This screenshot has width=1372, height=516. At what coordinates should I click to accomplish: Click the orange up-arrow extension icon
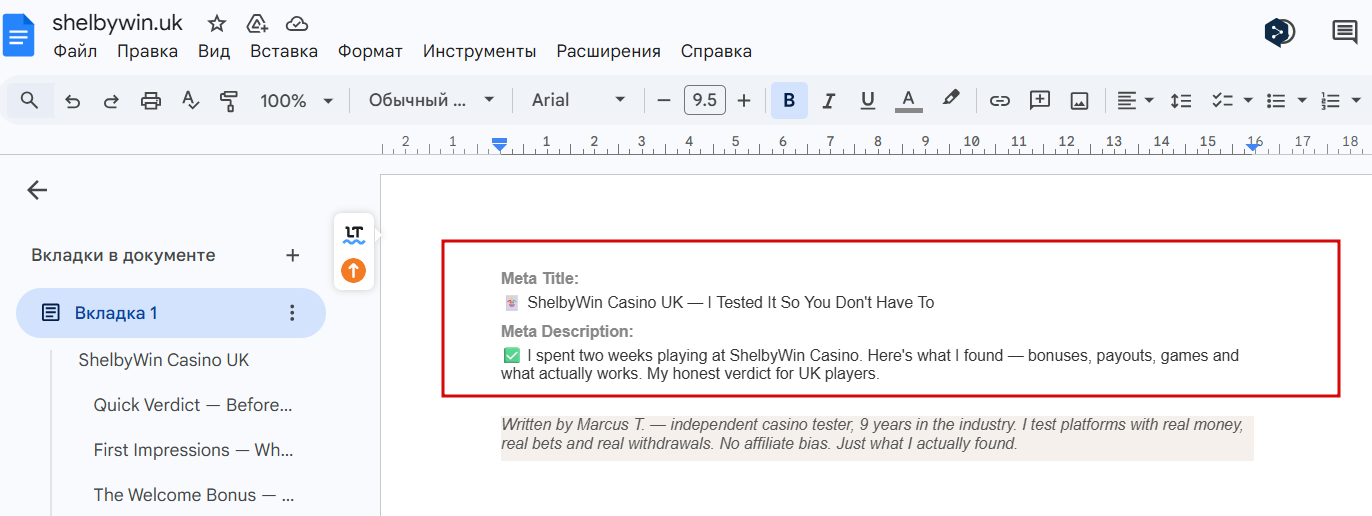click(354, 270)
